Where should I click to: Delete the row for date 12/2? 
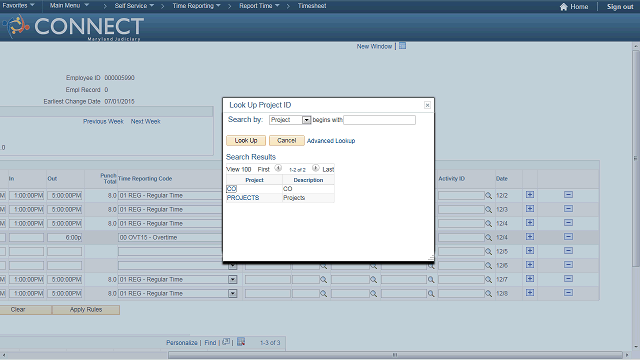tap(568, 195)
